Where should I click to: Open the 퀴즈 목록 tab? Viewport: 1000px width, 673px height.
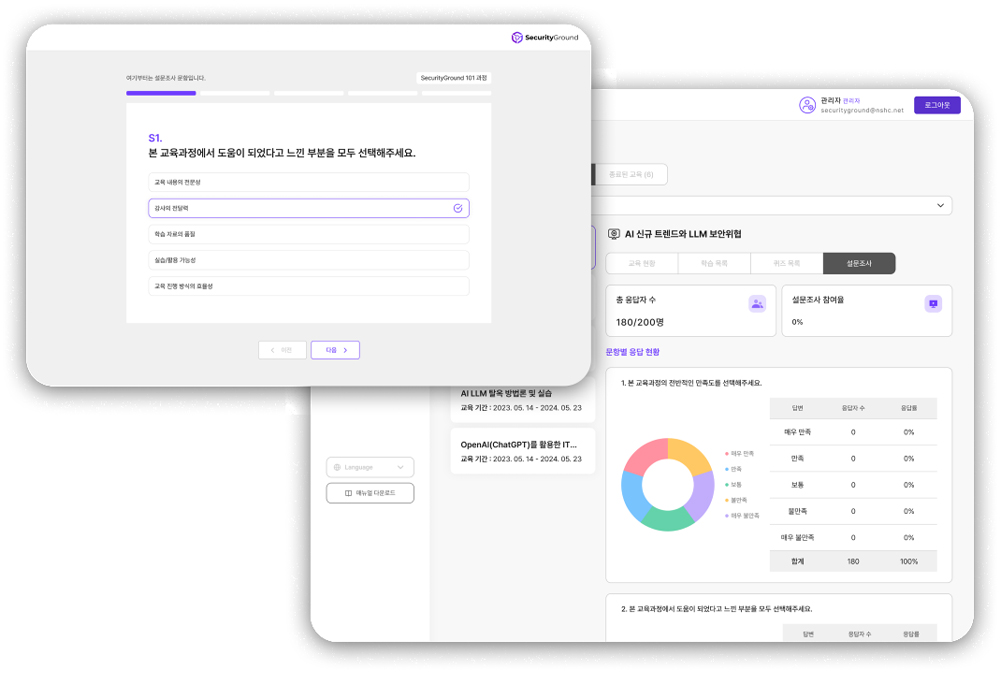(x=786, y=264)
